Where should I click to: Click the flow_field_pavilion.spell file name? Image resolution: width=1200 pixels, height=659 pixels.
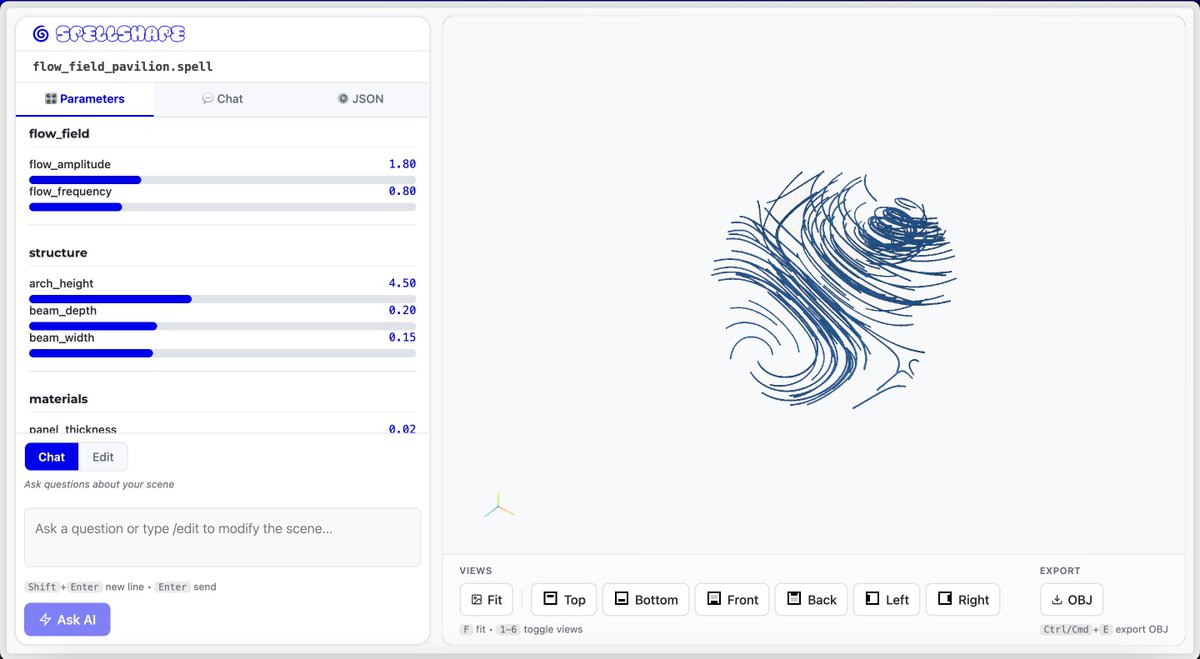click(x=123, y=67)
